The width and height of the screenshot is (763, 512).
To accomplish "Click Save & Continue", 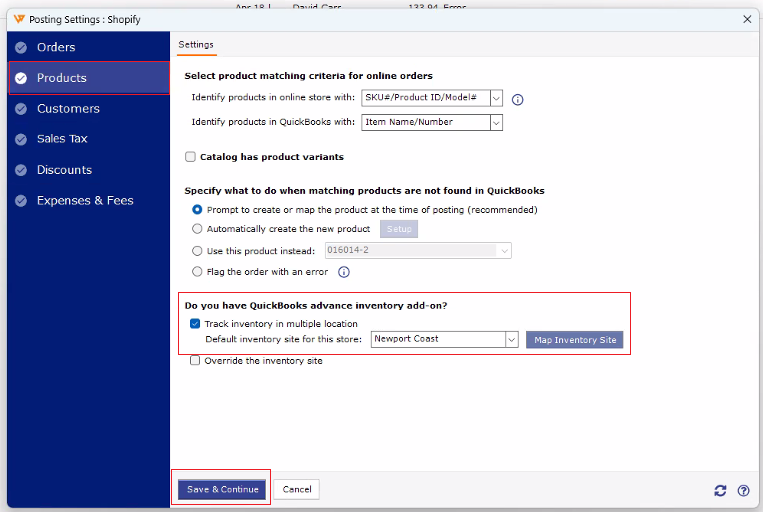I will pyautogui.click(x=222, y=489).
